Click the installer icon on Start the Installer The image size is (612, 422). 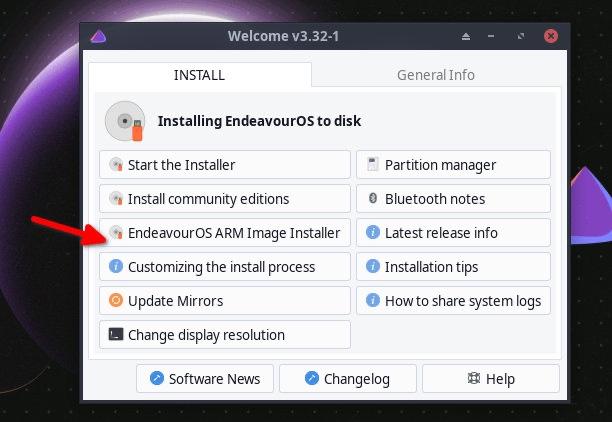tap(116, 165)
